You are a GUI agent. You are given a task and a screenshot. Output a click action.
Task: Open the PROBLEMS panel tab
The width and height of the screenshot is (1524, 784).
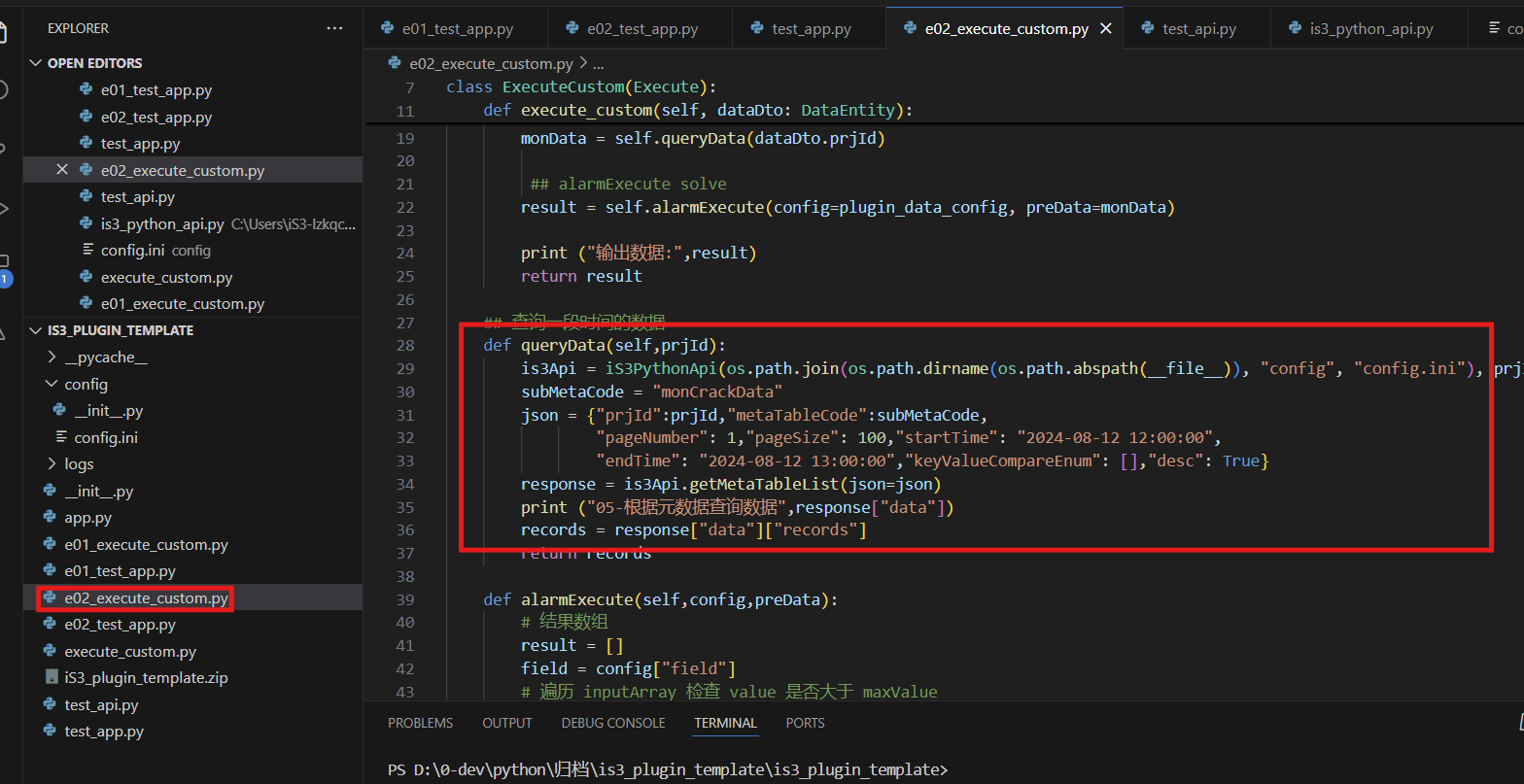click(x=420, y=723)
